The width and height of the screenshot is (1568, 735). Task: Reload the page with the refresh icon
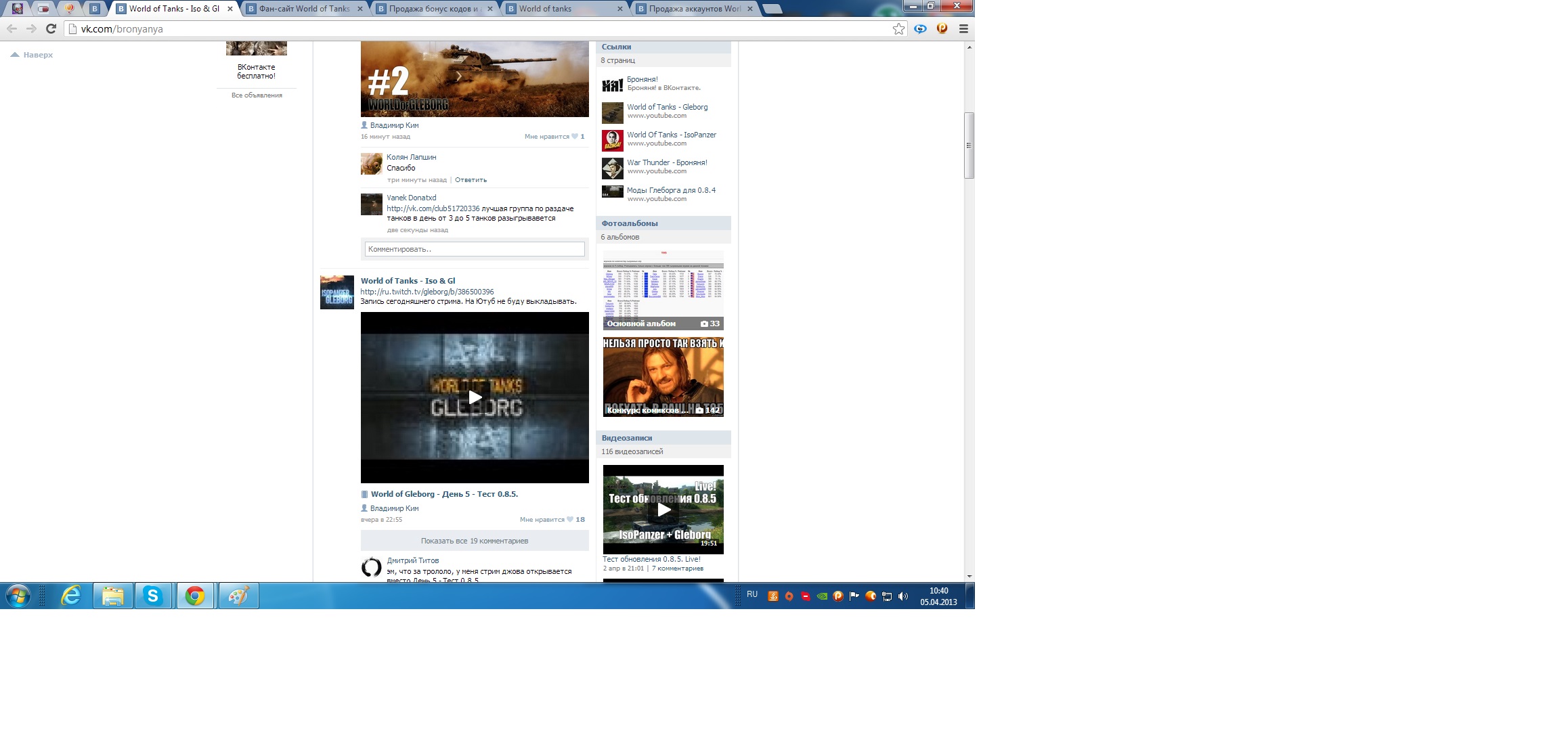51,28
